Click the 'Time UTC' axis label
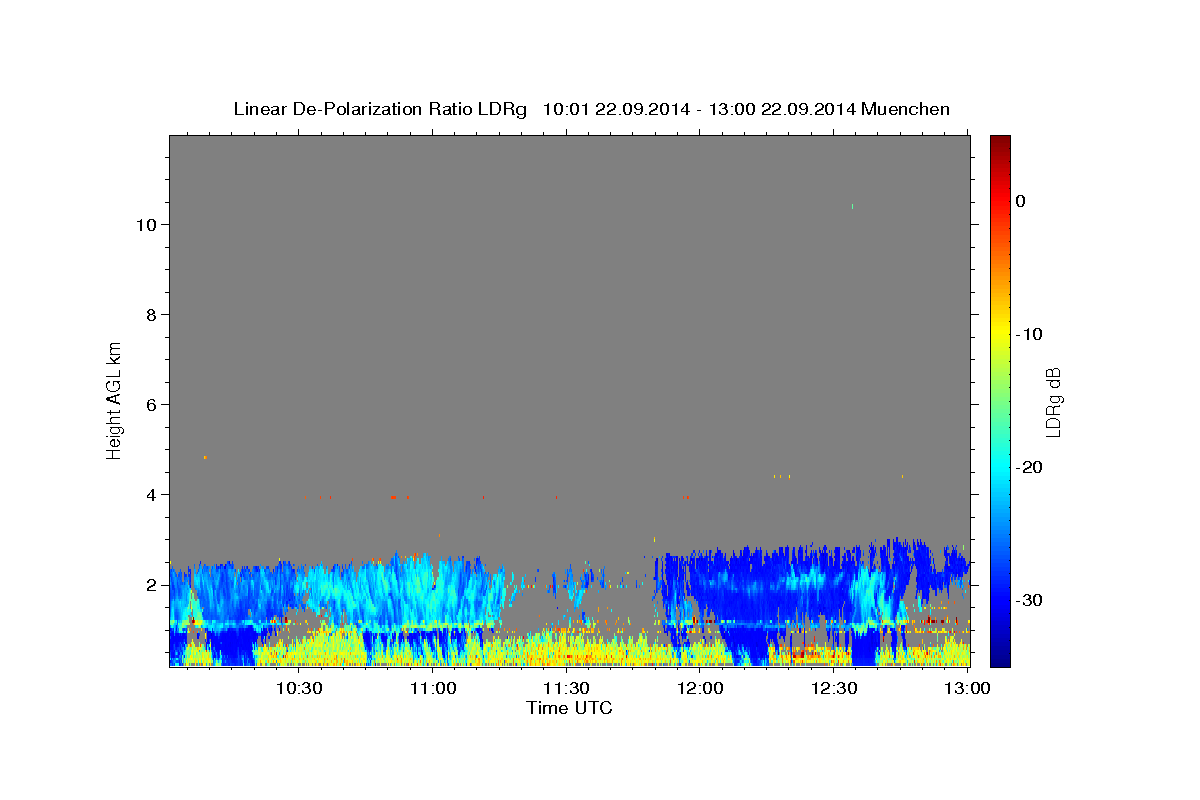The height and width of the screenshot is (800, 1200). coord(569,708)
